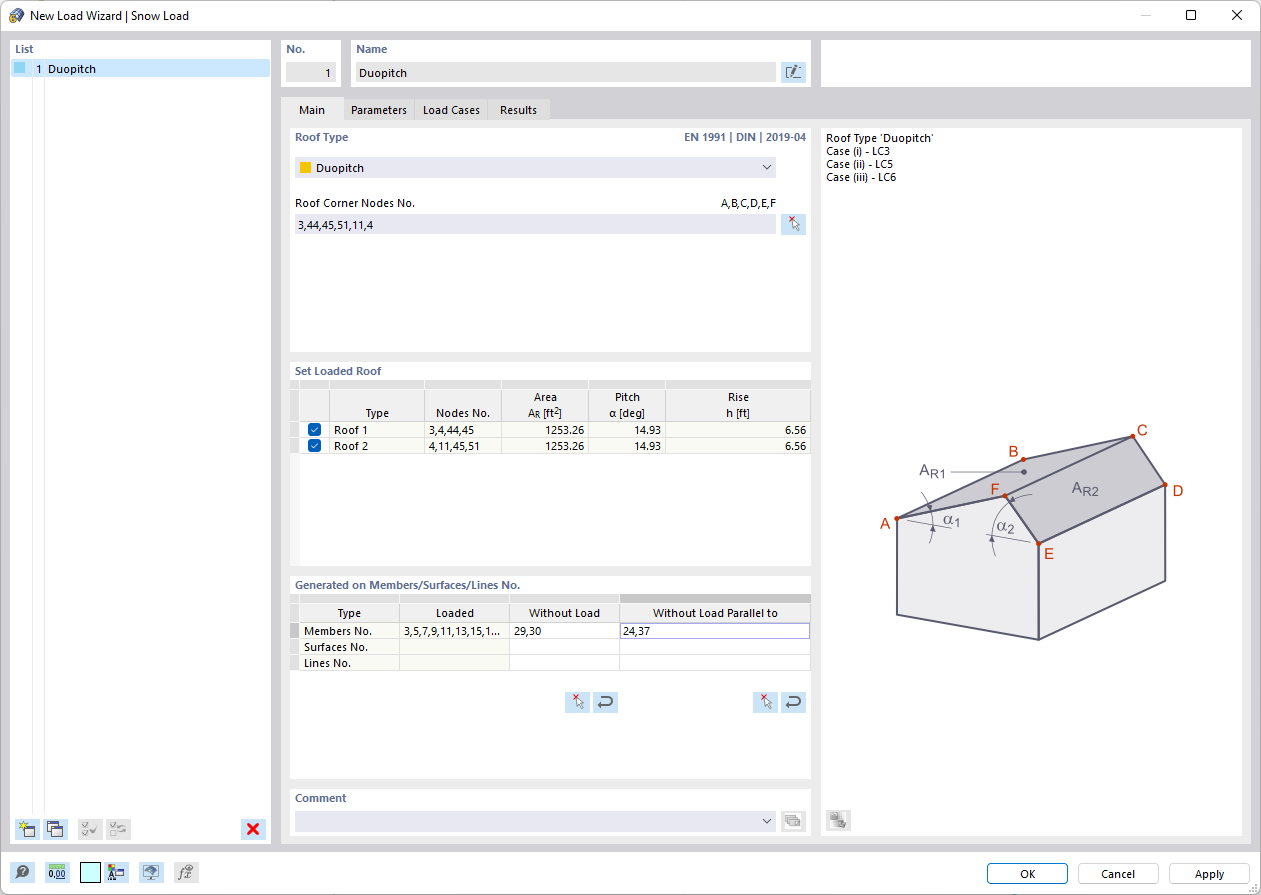
Task: Maximize the New Load Wizard window
Action: (1191, 15)
